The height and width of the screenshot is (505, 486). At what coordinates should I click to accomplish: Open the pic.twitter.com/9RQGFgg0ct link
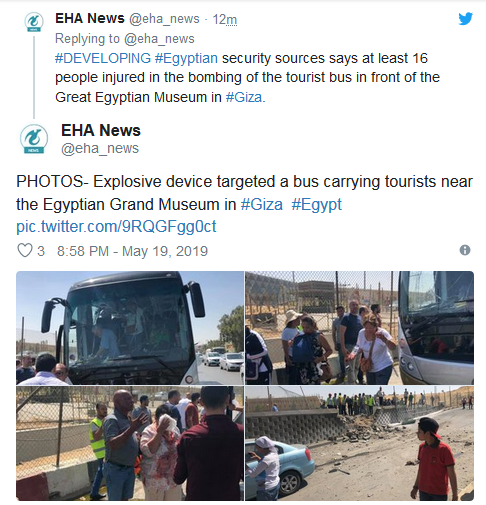(116, 227)
